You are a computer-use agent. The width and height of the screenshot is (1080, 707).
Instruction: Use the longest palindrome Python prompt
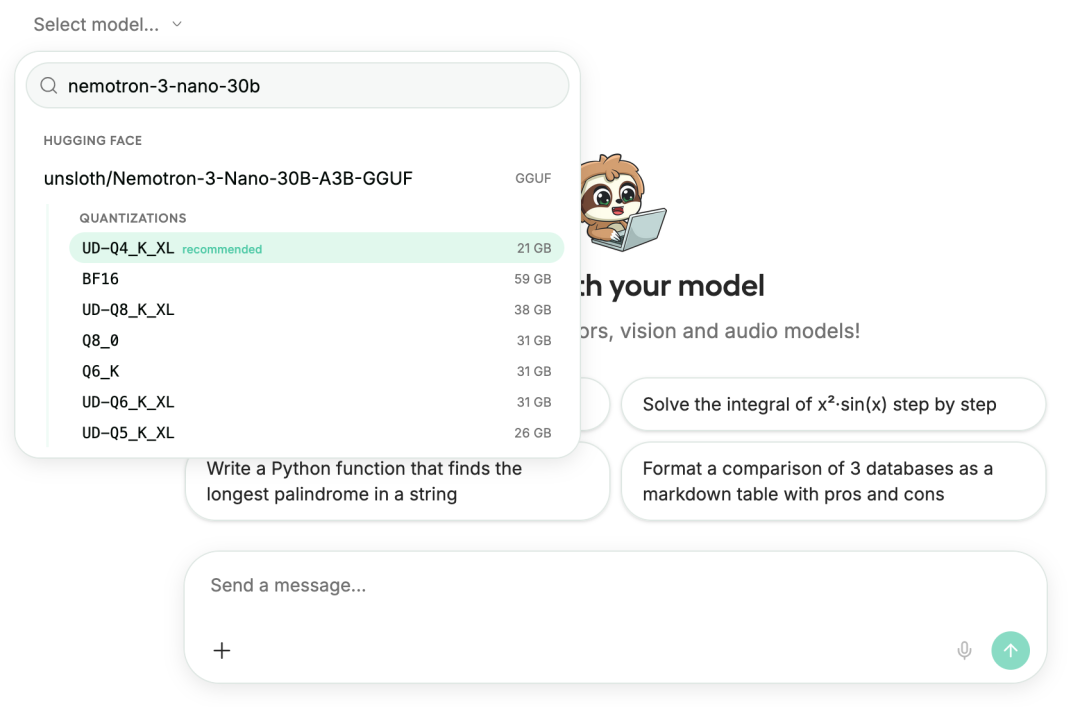(x=397, y=481)
